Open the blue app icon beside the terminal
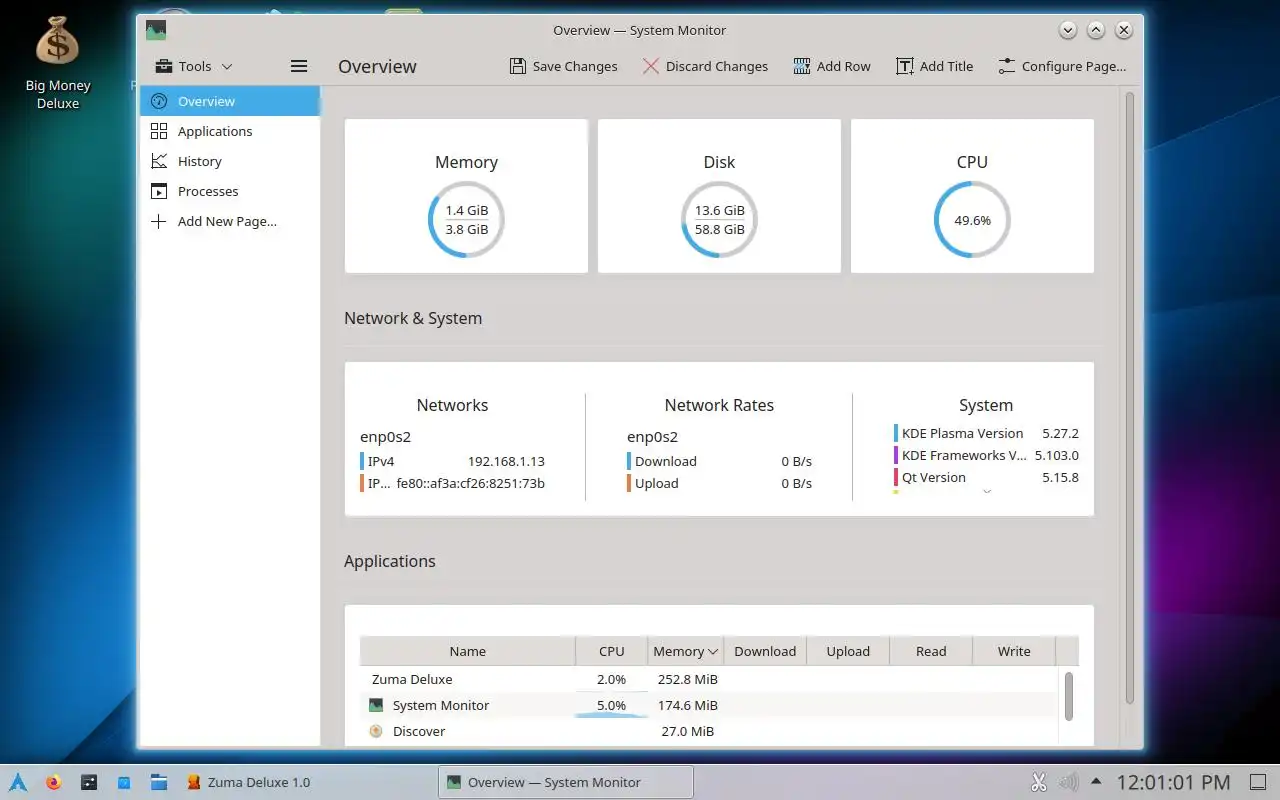Image resolution: width=1280 pixels, height=800 pixels. coord(124,782)
